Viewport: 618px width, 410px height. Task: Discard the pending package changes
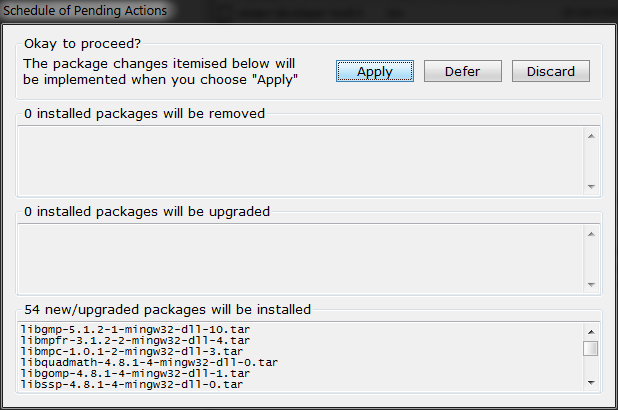[x=551, y=71]
